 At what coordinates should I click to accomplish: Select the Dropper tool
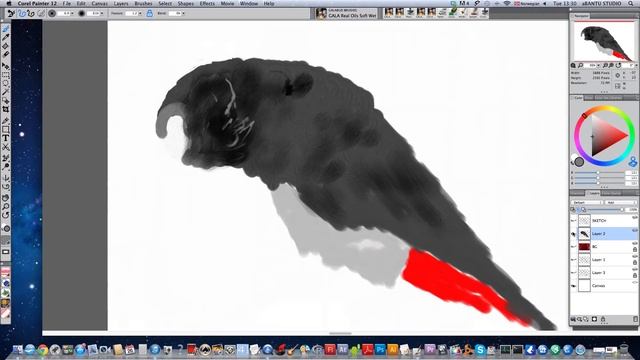(6, 38)
